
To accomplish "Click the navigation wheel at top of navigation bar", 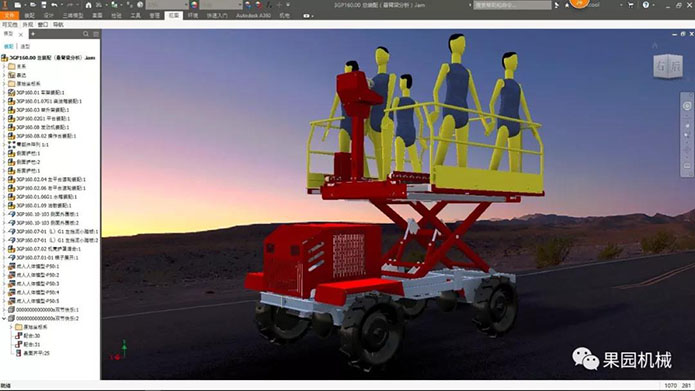I will tap(687, 106).
